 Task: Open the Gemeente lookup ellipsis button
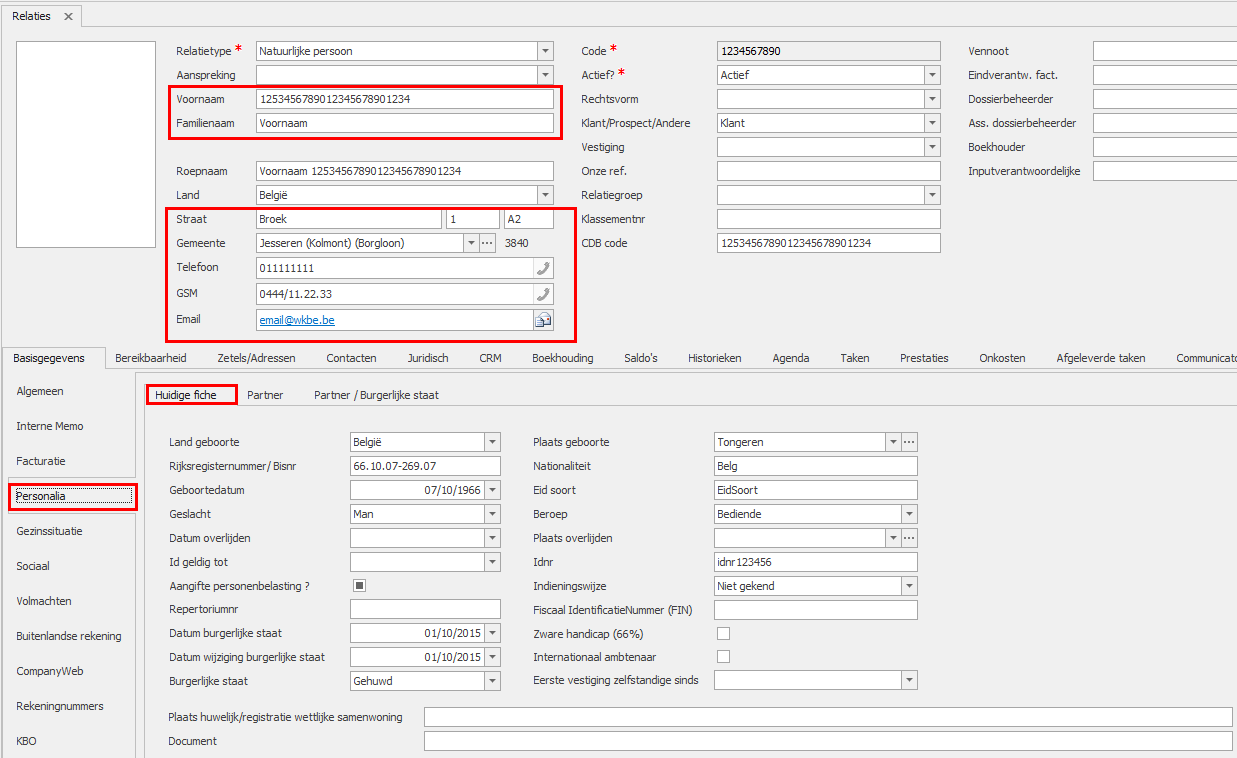487,243
